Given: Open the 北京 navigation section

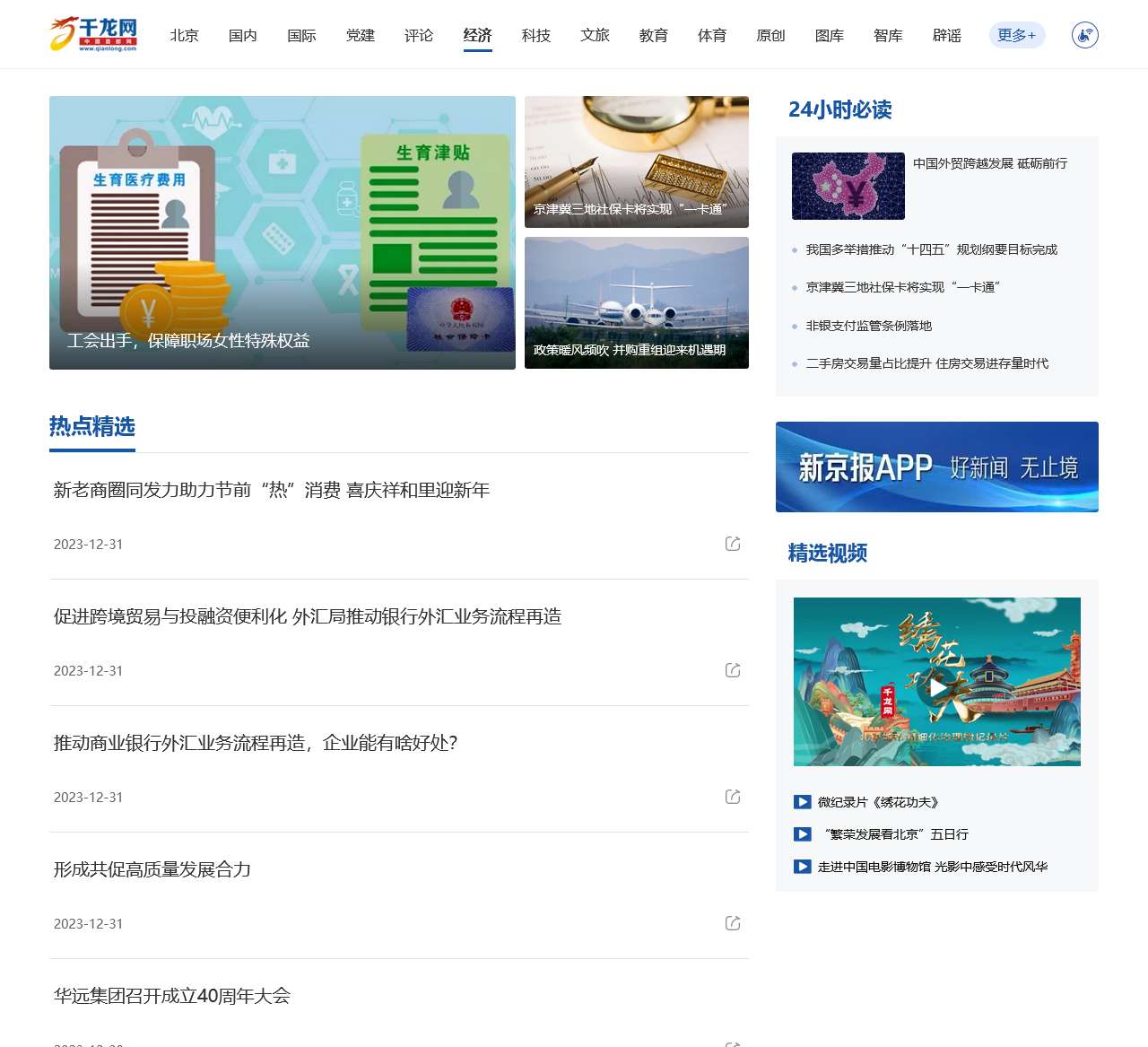Looking at the screenshot, I should click(x=184, y=36).
